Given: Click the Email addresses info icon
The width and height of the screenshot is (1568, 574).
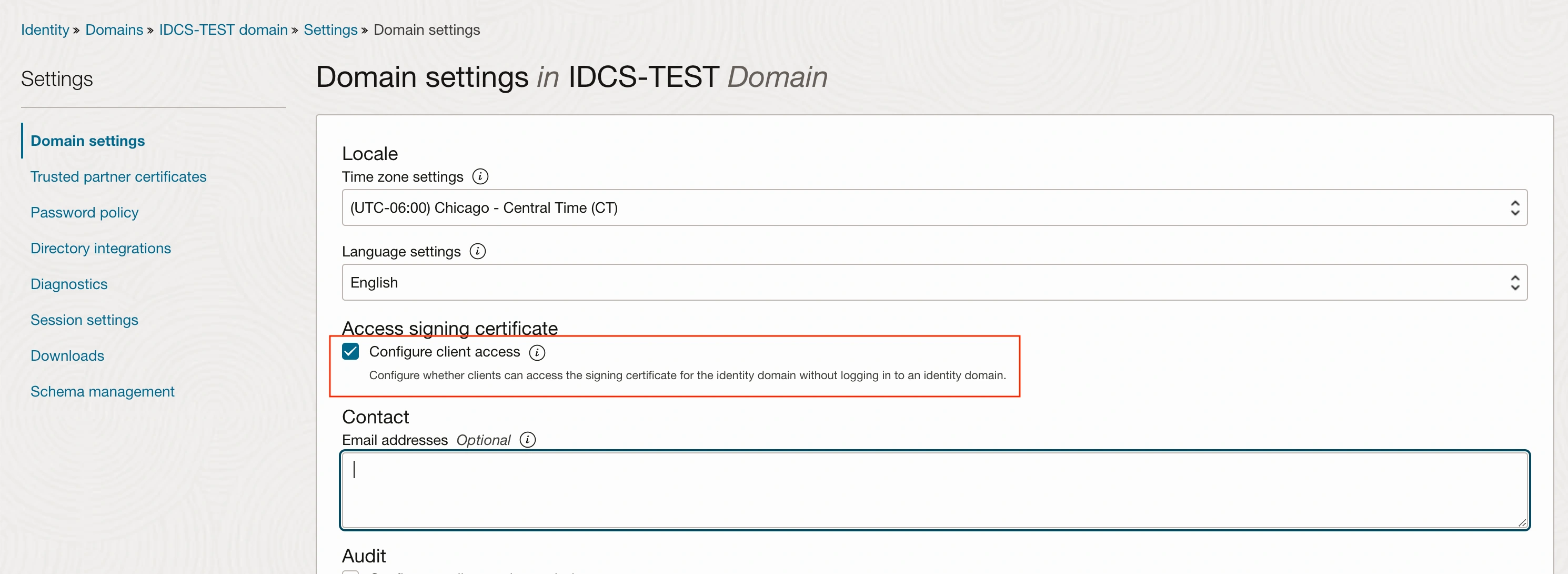Looking at the screenshot, I should pos(527,439).
